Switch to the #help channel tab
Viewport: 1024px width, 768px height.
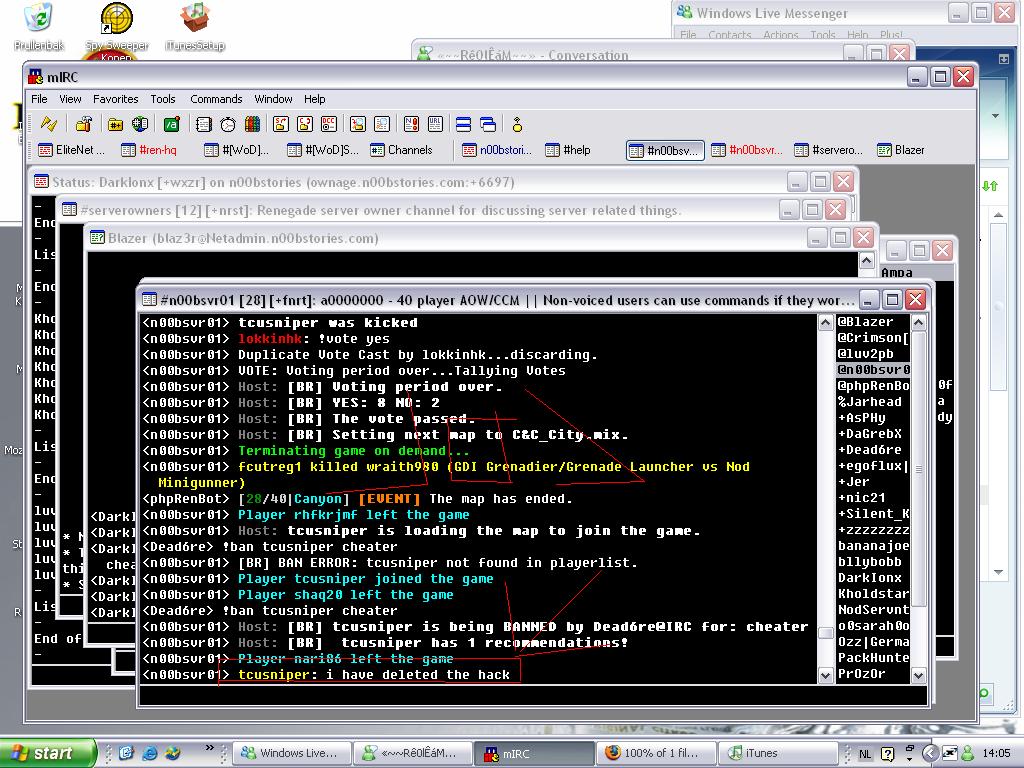(x=568, y=150)
